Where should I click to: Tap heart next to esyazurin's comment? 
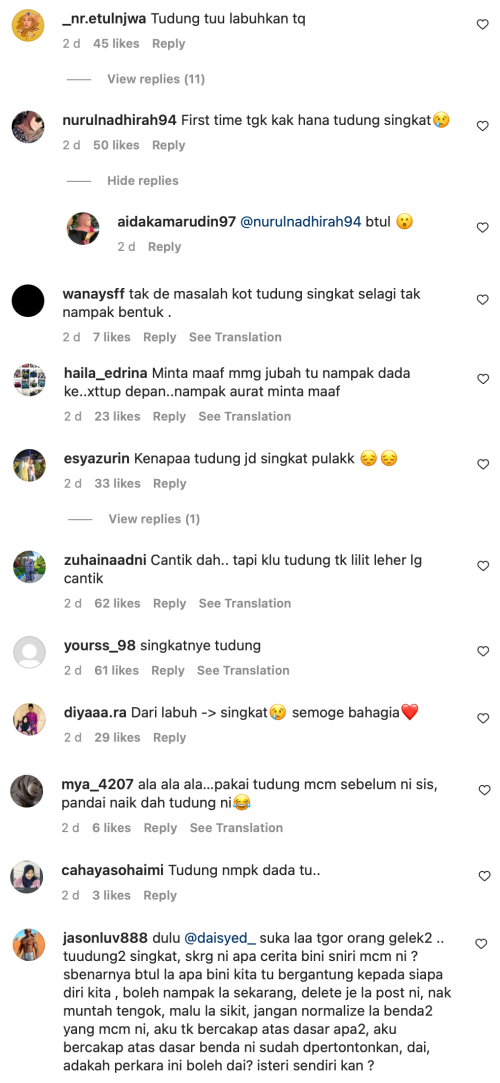[483, 464]
